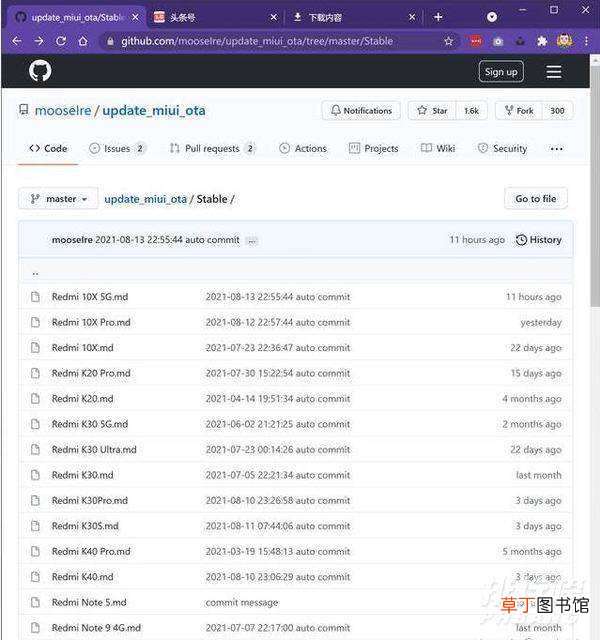Open the Issues tab
The height and width of the screenshot is (640, 600).
pyautogui.click(x=117, y=149)
